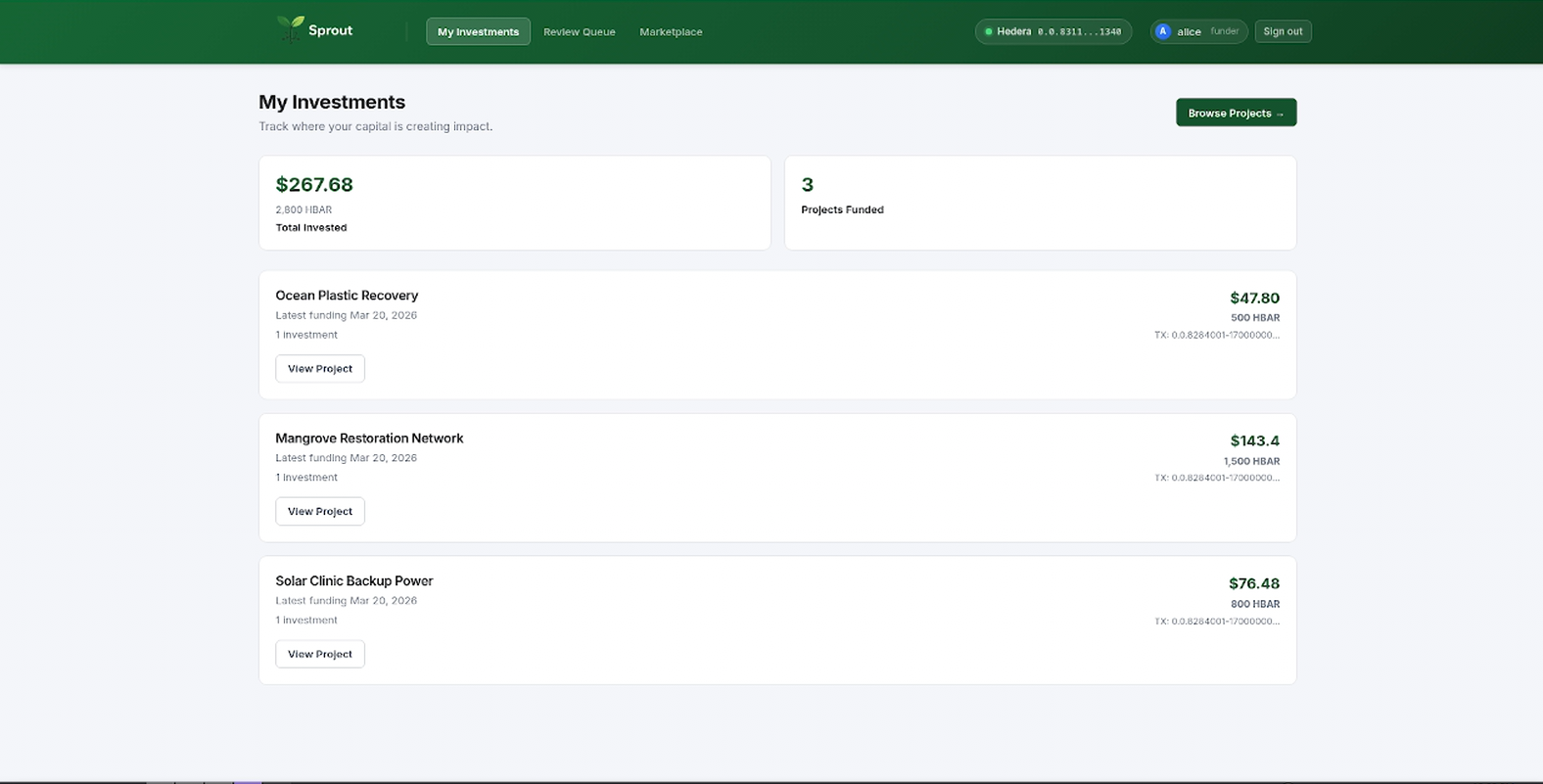This screenshot has width=1543, height=784.
Task: Click the Solar Clinic TX hash
Action: pos(1217,621)
